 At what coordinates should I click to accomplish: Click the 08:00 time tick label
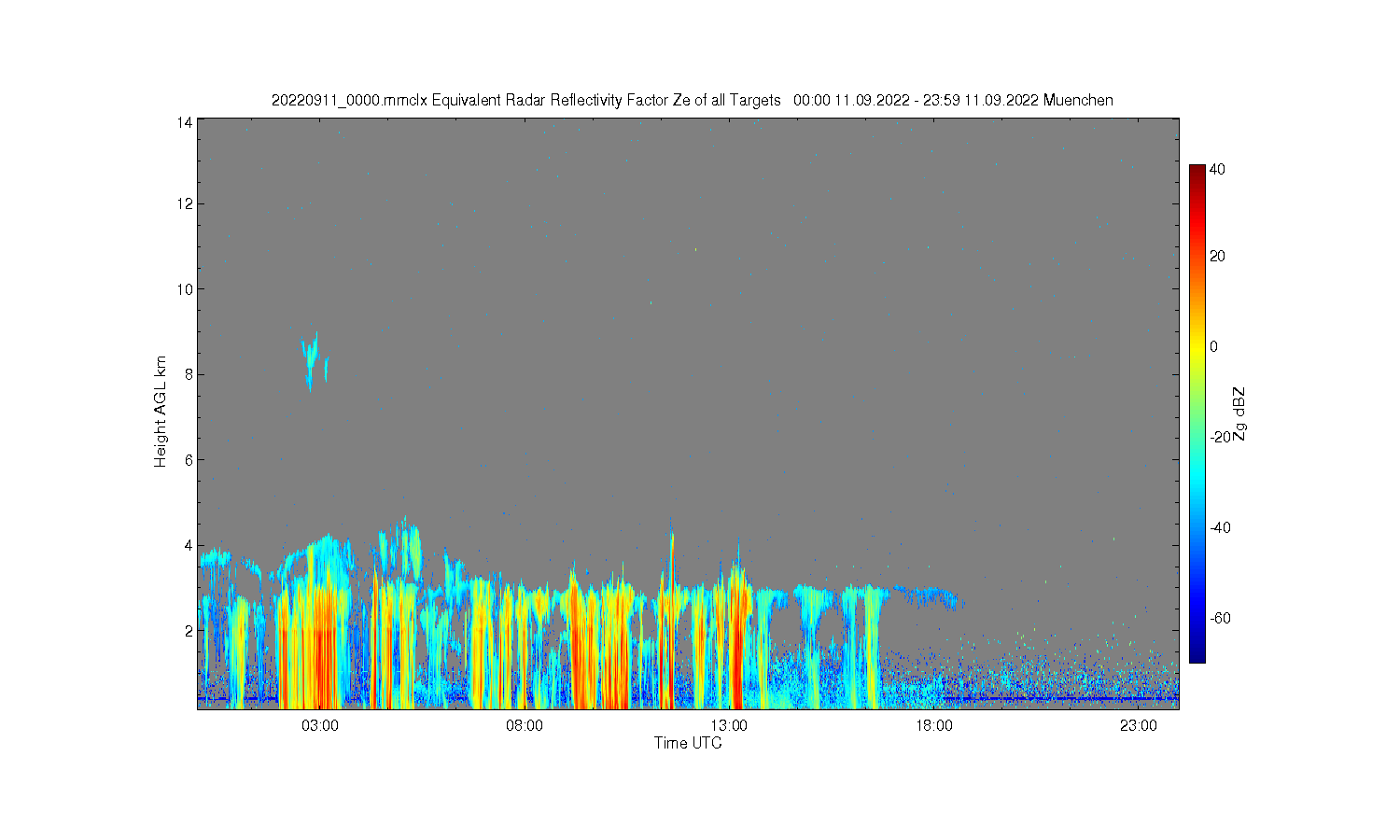pyautogui.click(x=525, y=725)
